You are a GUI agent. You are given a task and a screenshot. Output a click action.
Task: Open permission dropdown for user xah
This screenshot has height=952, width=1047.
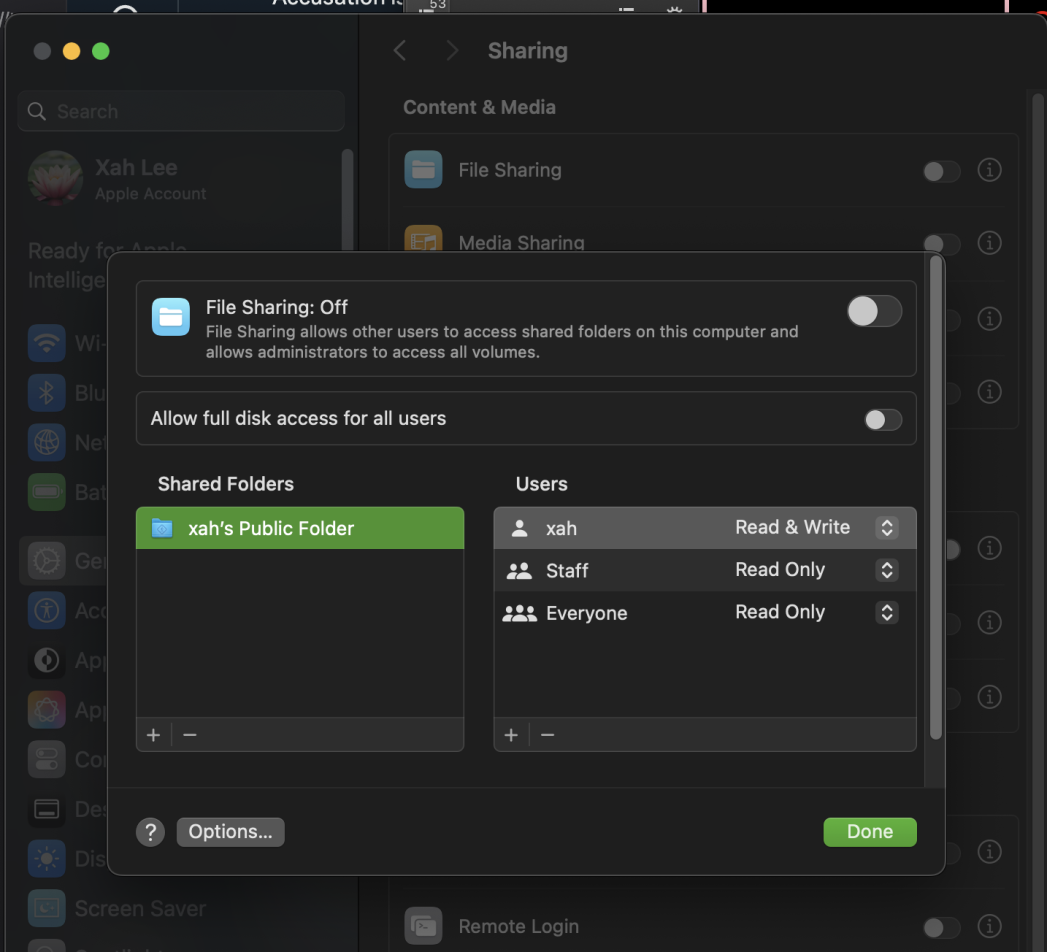click(886, 527)
